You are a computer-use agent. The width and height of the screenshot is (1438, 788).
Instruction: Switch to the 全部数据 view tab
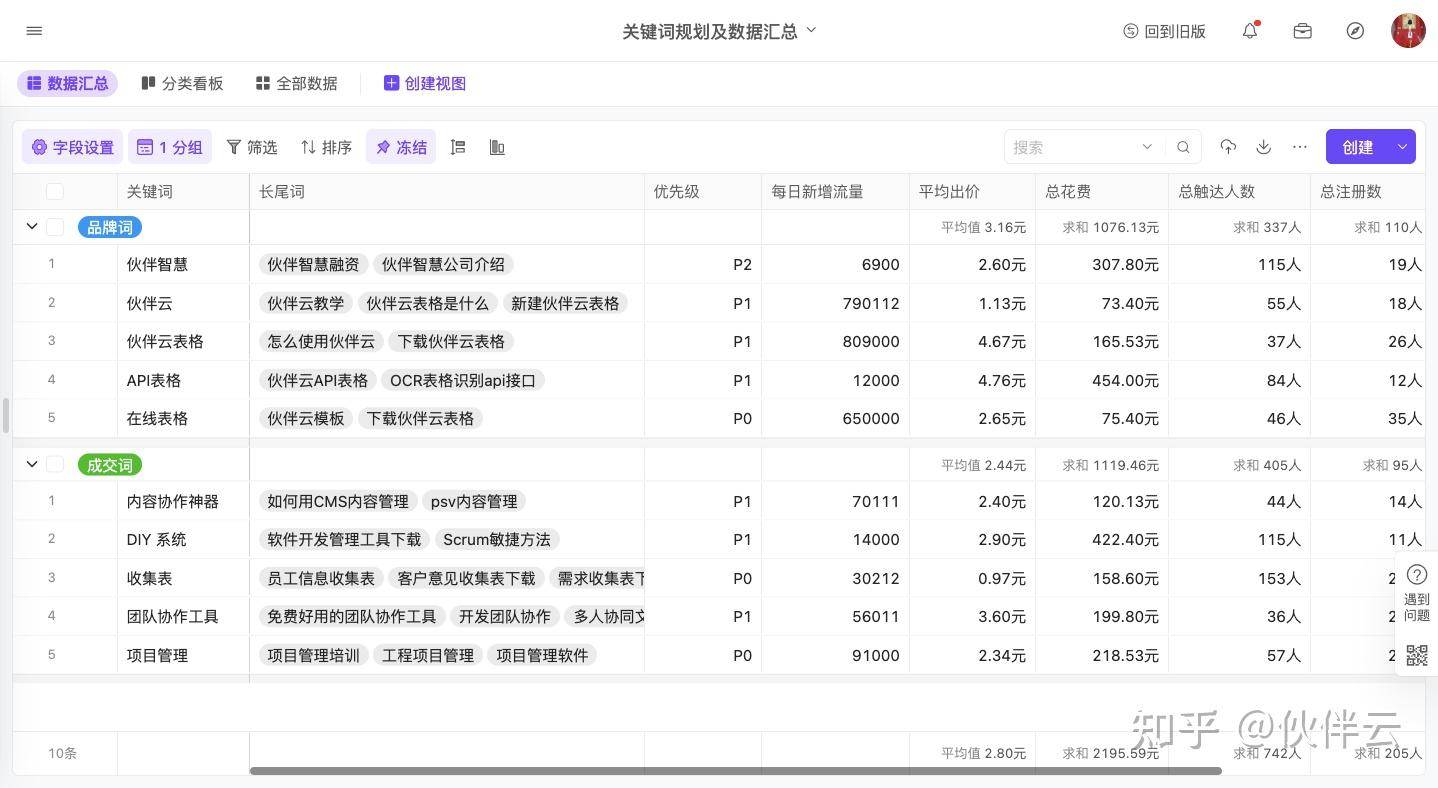click(296, 83)
